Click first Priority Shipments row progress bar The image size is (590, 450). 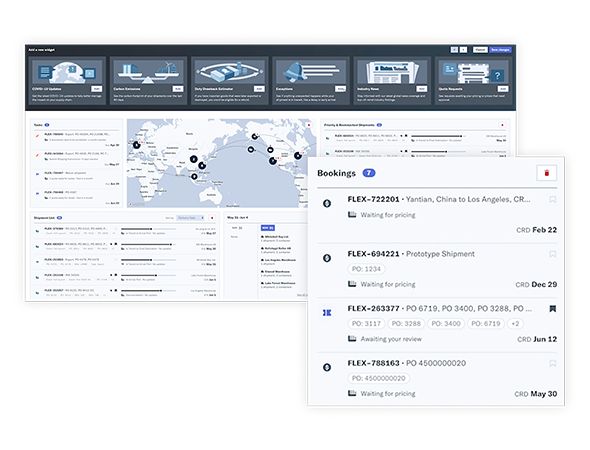(x=439, y=136)
